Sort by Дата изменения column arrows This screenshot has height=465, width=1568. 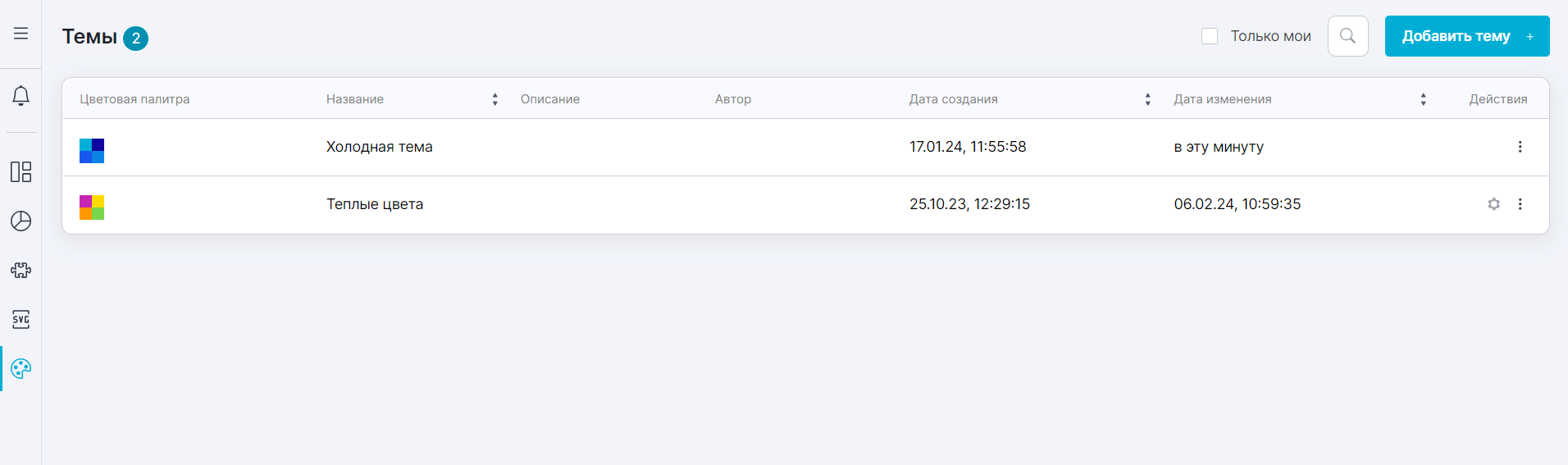coord(1423,99)
